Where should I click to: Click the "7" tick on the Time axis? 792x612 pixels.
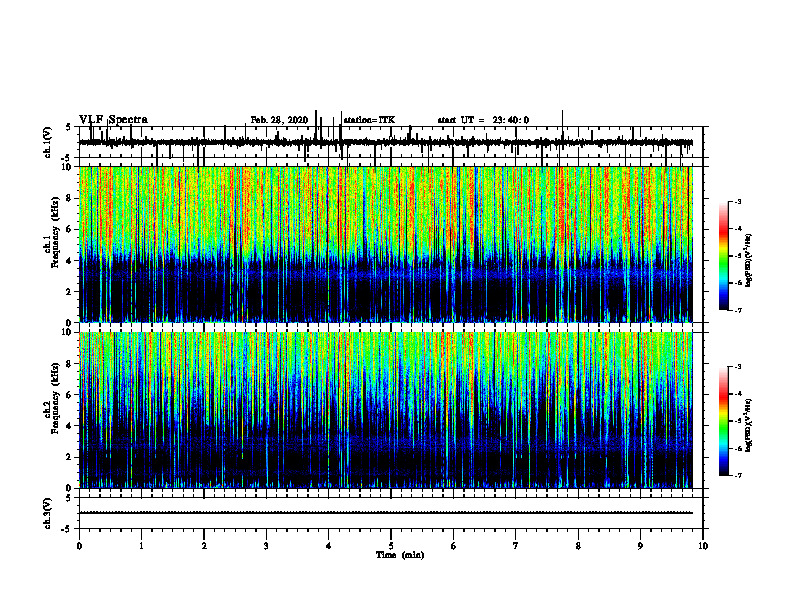516,546
